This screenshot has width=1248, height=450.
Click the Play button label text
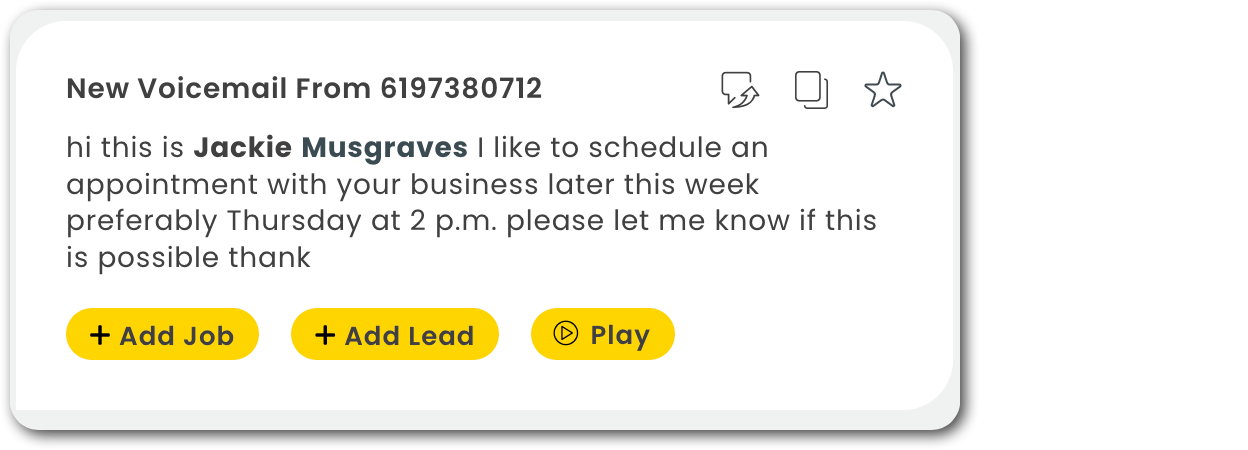point(620,335)
